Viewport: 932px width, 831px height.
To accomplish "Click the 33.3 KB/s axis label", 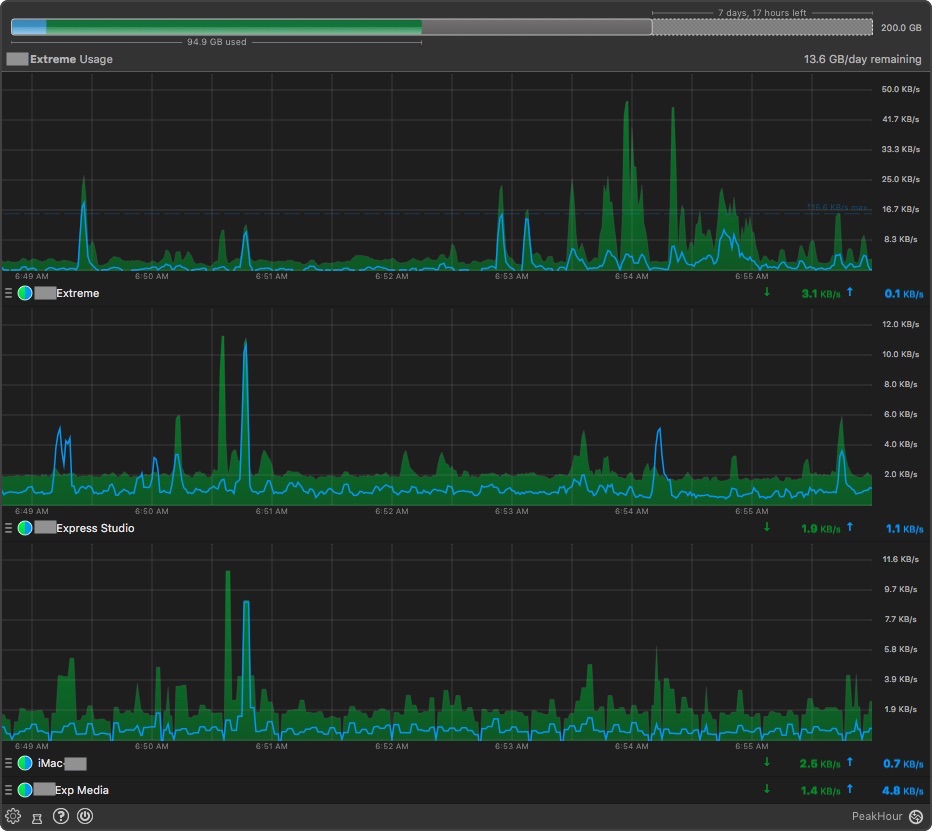I will [900, 149].
